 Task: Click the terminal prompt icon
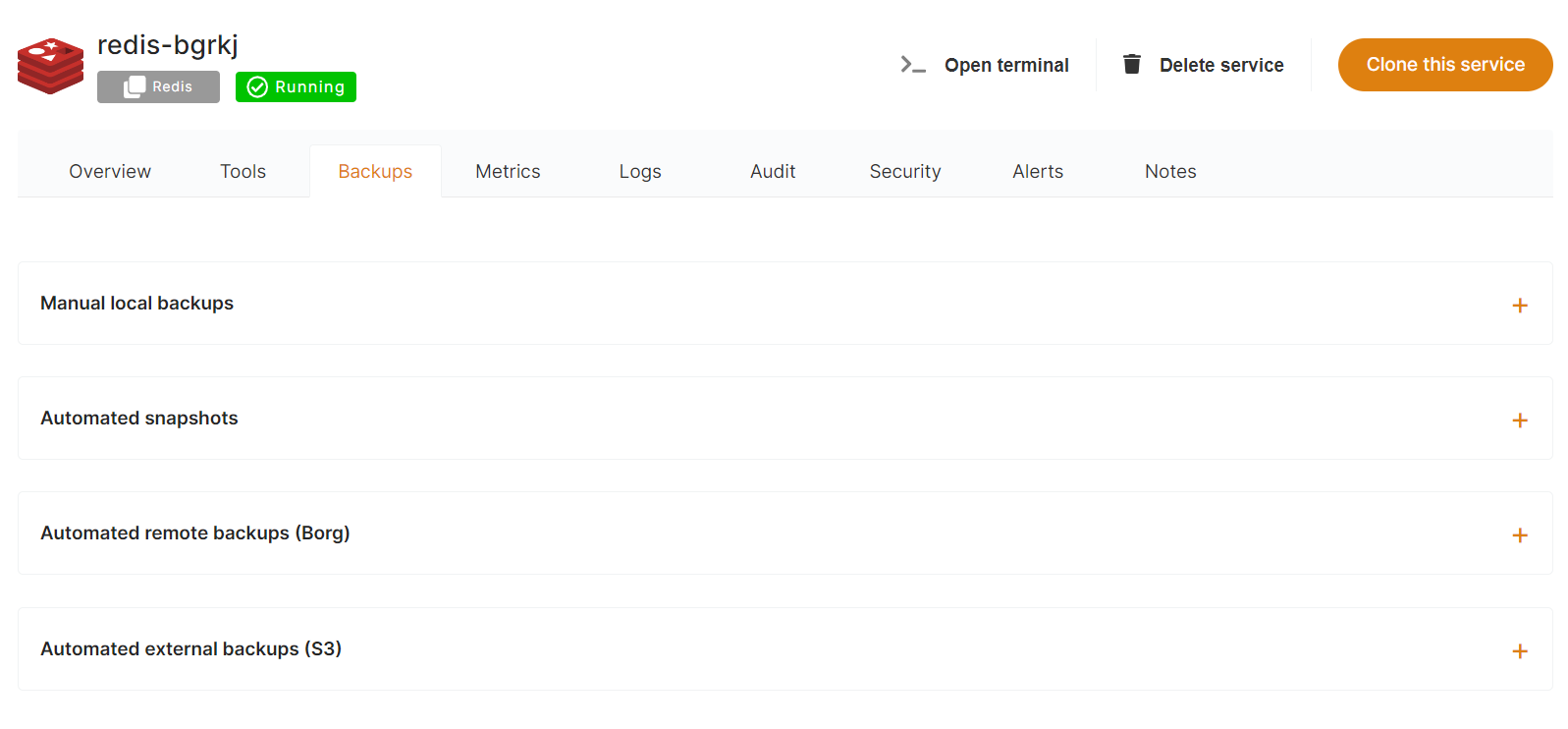pyautogui.click(x=912, y=65)
